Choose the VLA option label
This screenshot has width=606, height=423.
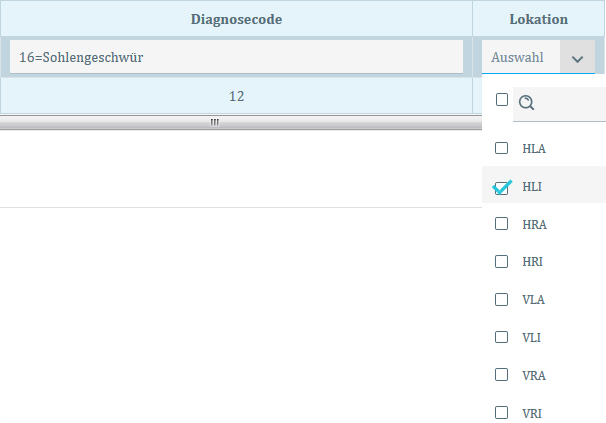click(x=533, y=300)
